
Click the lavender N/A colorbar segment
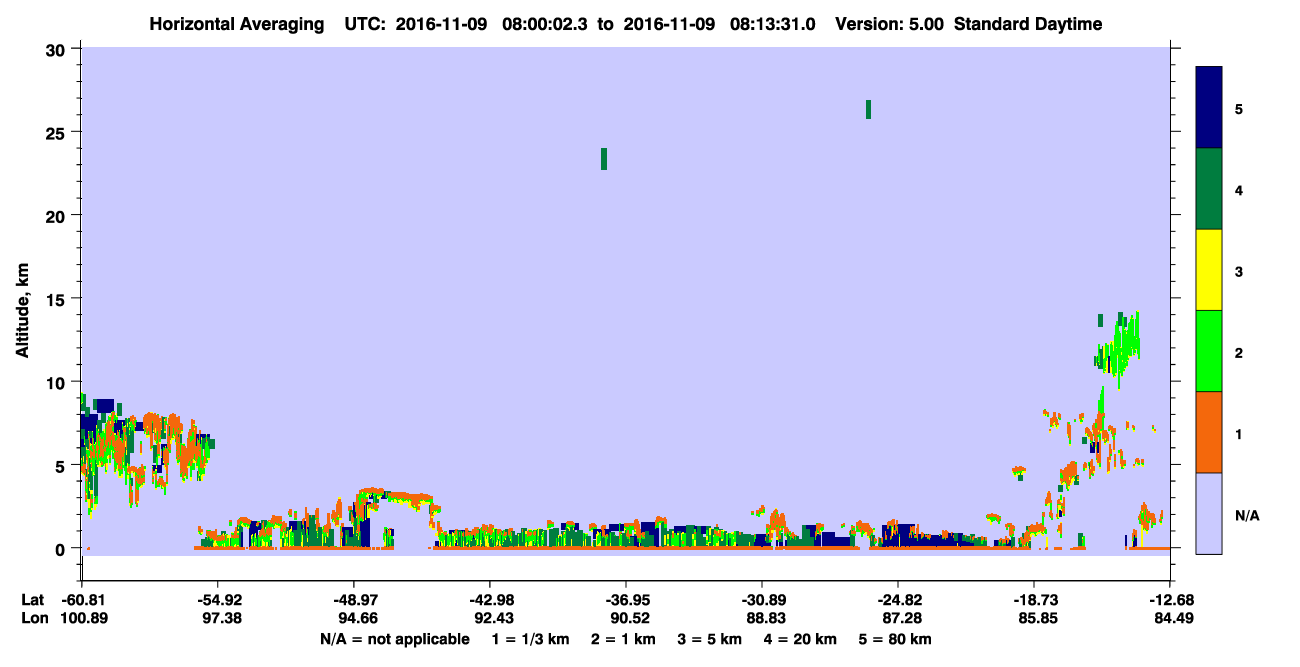pos(1209,513)
